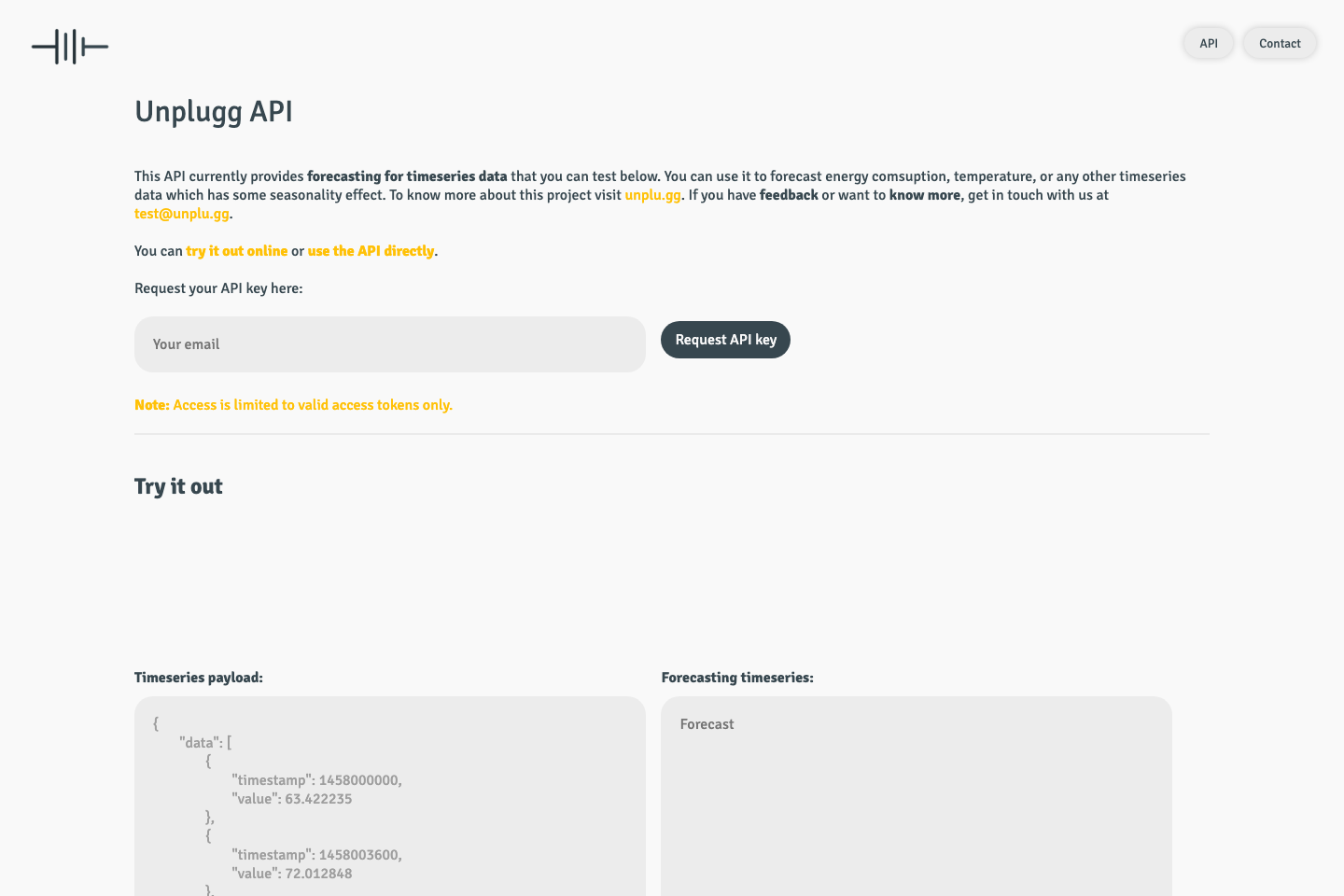Click the test@unplu.gg email link

[x=181, y=214]
